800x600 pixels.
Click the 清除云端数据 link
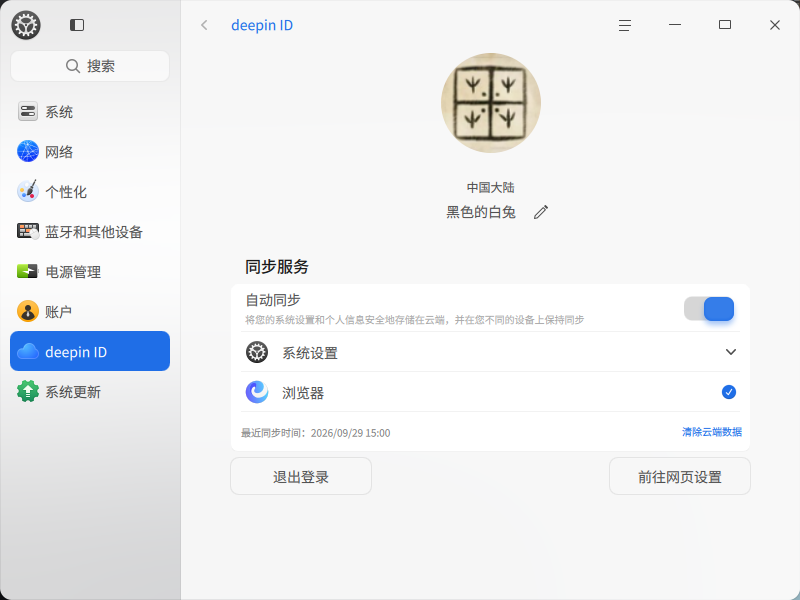click(x=712, y=432)
